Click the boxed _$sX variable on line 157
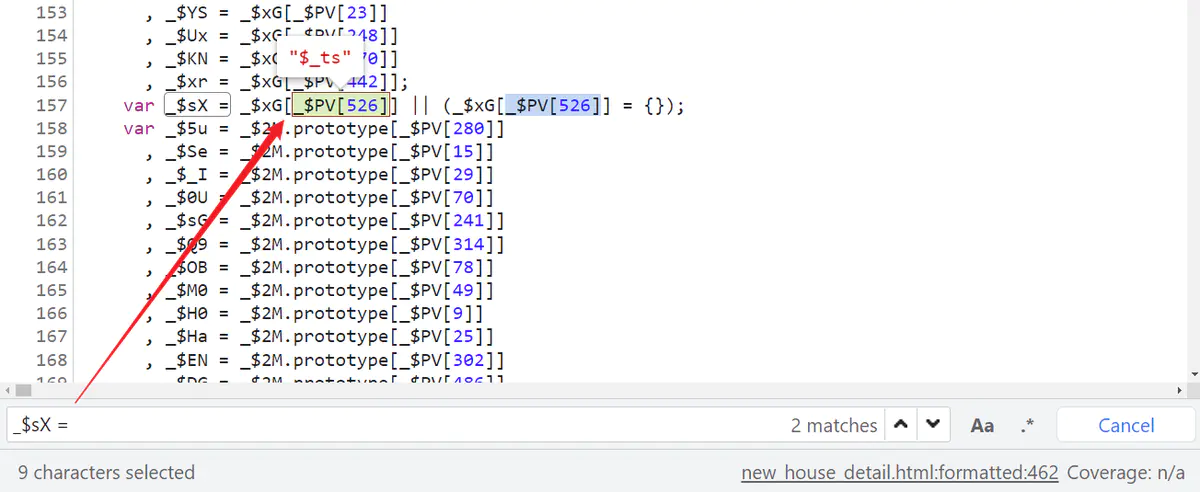The width and height of the screenshot is (1200, 492). 198,105
